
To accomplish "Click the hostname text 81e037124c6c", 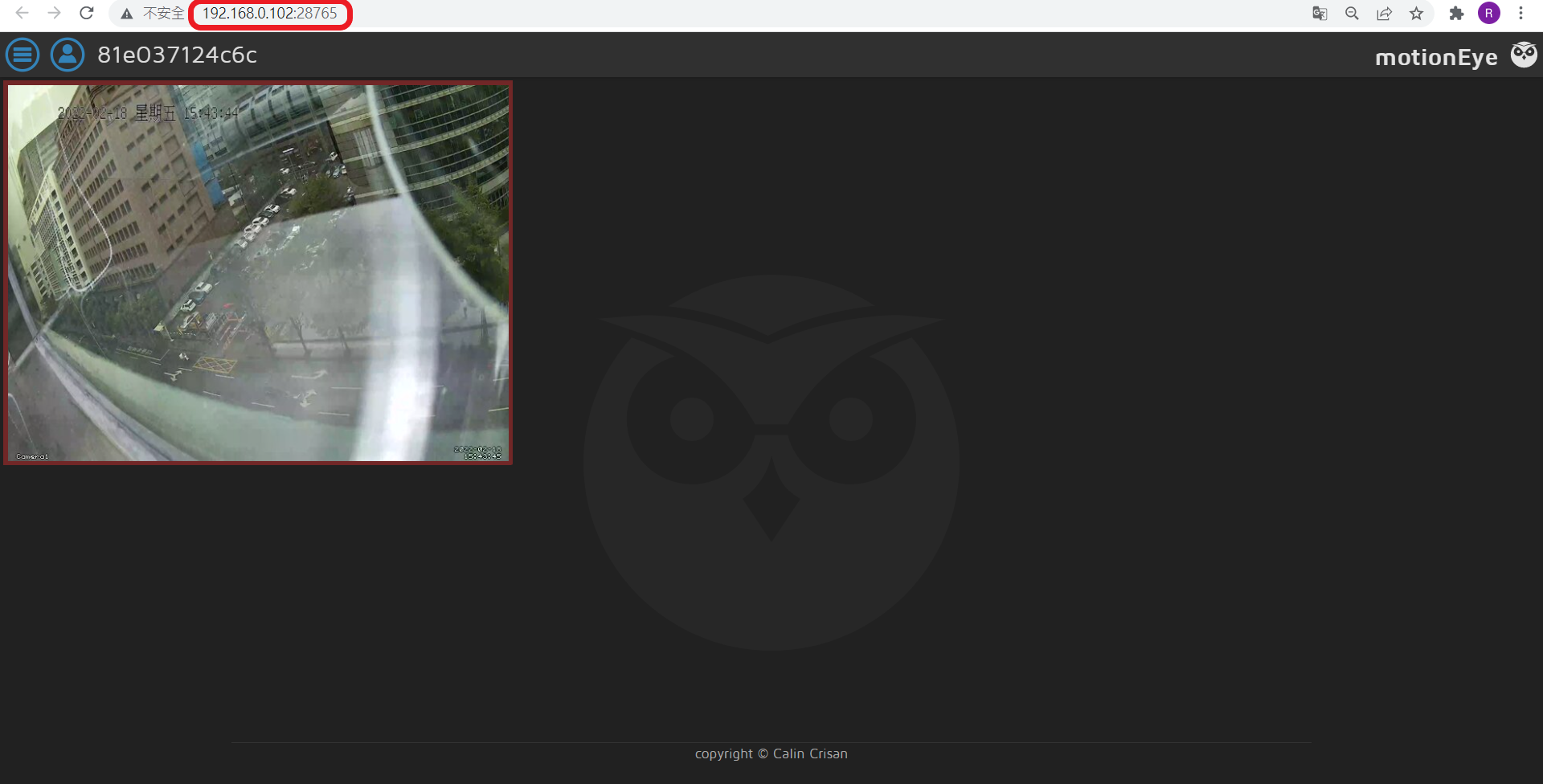I will (178, 55).
